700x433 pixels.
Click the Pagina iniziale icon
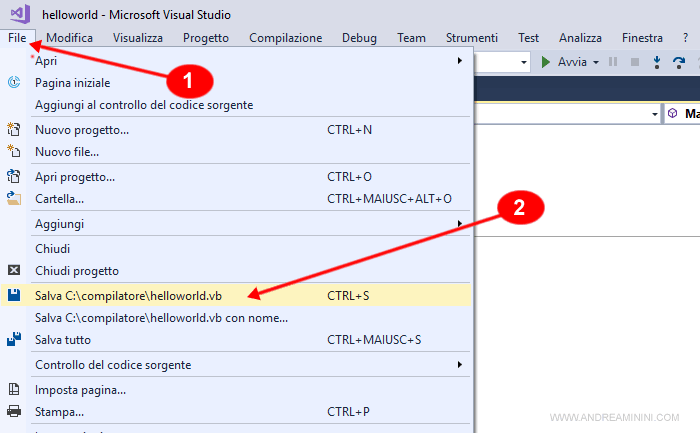click(14, 83)
